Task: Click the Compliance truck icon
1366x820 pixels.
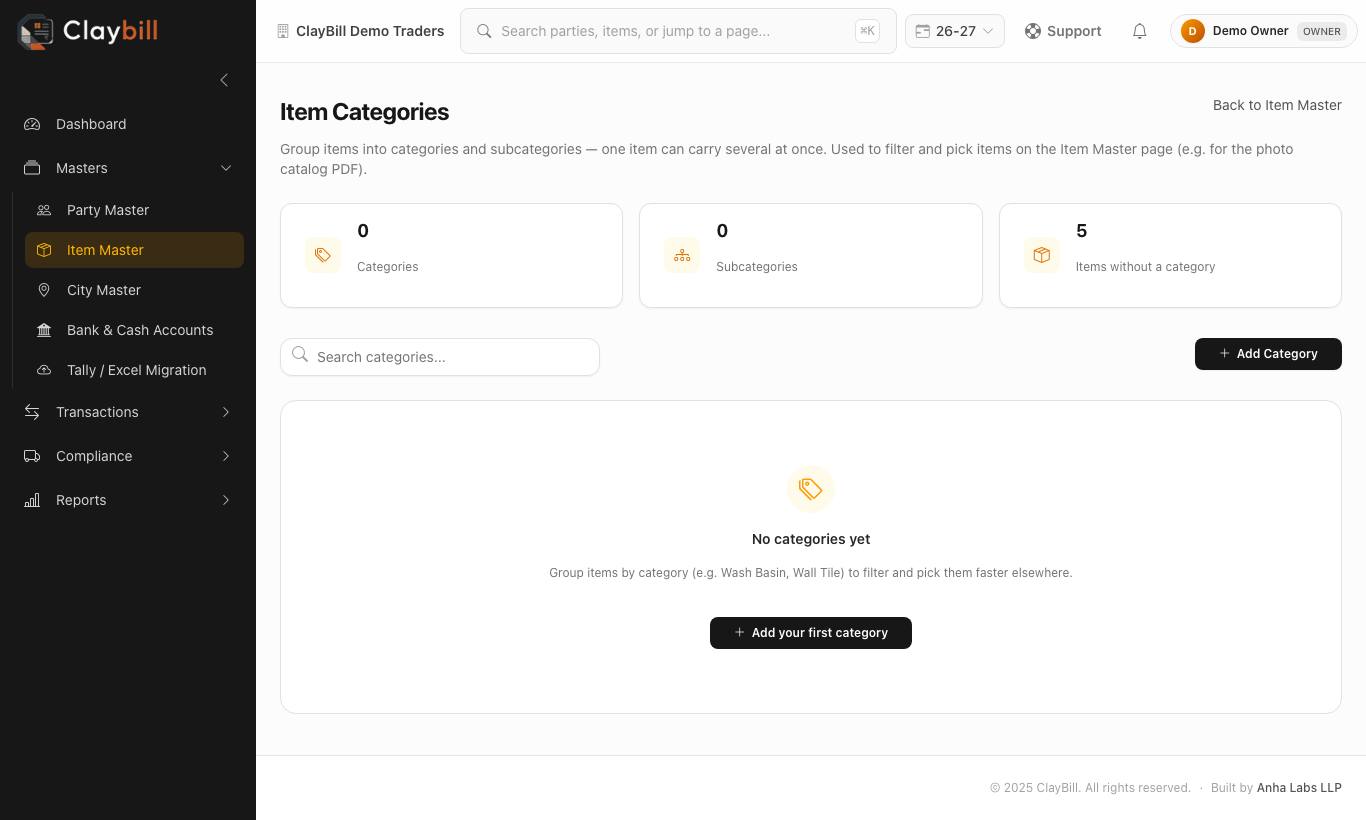Action: (32, 456)
